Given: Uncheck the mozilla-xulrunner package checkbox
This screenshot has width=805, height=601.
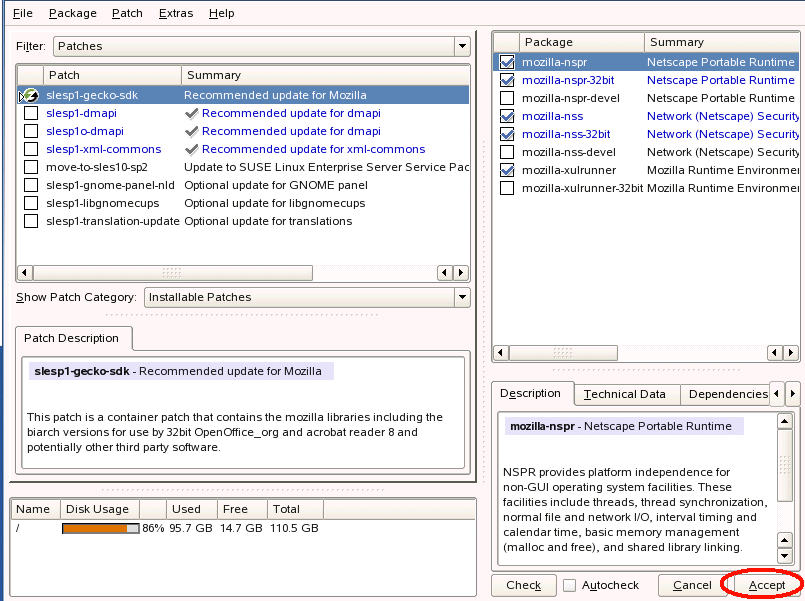Looking at the screenshot, I should [507, 170].
